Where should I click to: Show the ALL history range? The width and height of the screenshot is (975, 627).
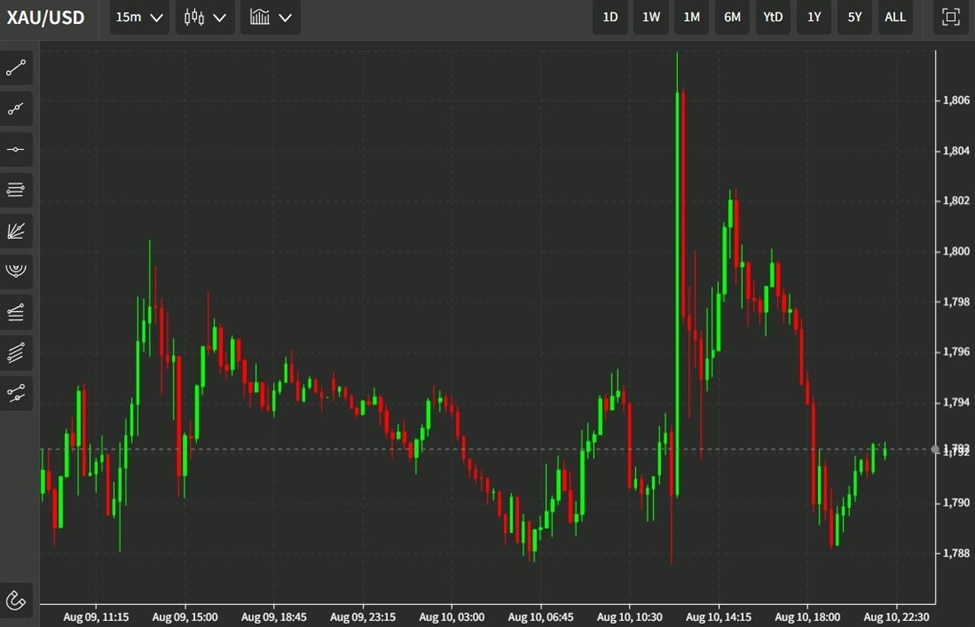(x=895, y=17)
